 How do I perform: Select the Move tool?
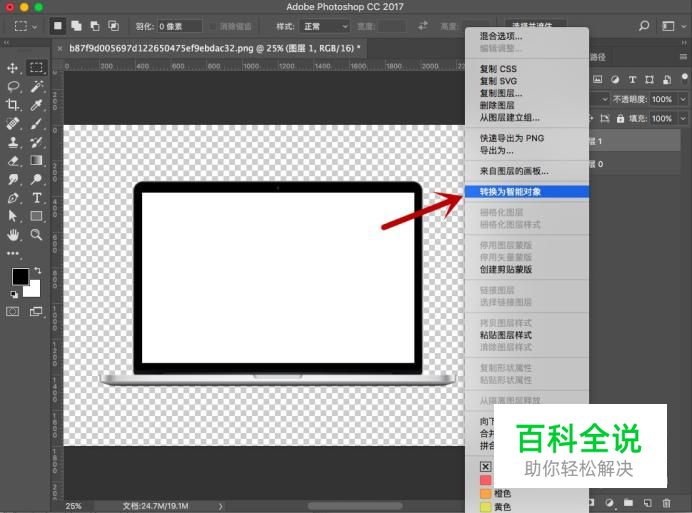click(12, 68)
